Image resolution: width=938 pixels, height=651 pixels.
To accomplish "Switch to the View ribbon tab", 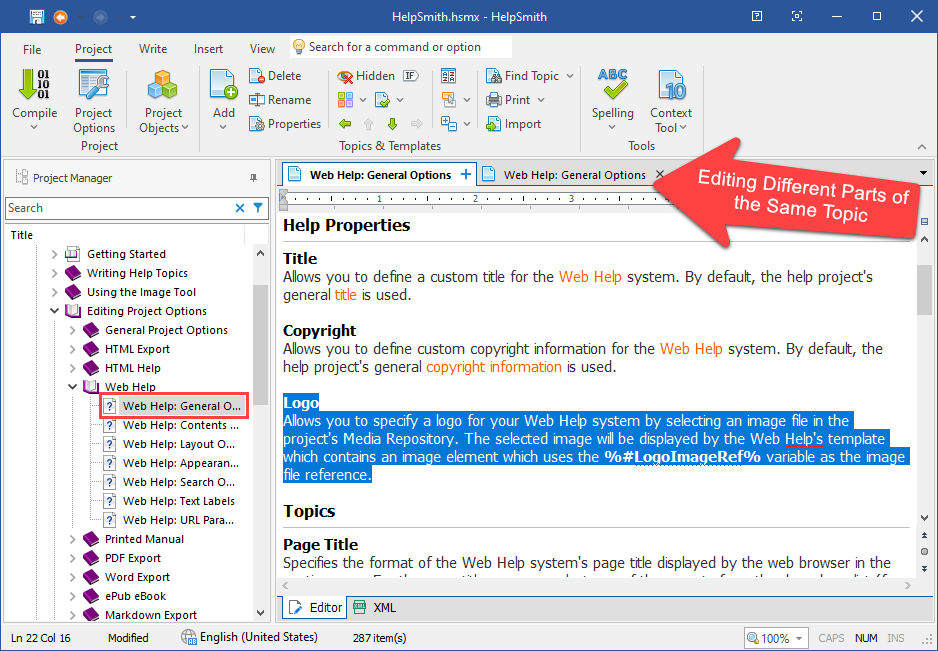I will coord(262,49).
